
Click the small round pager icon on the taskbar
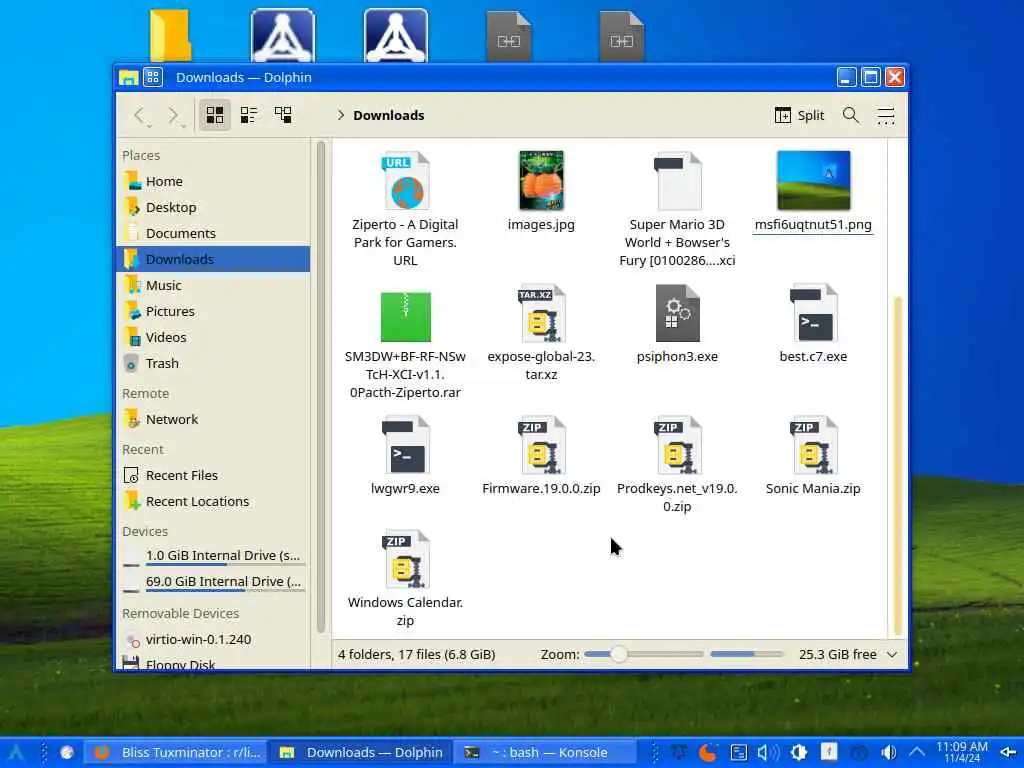(x=67, y=753)
